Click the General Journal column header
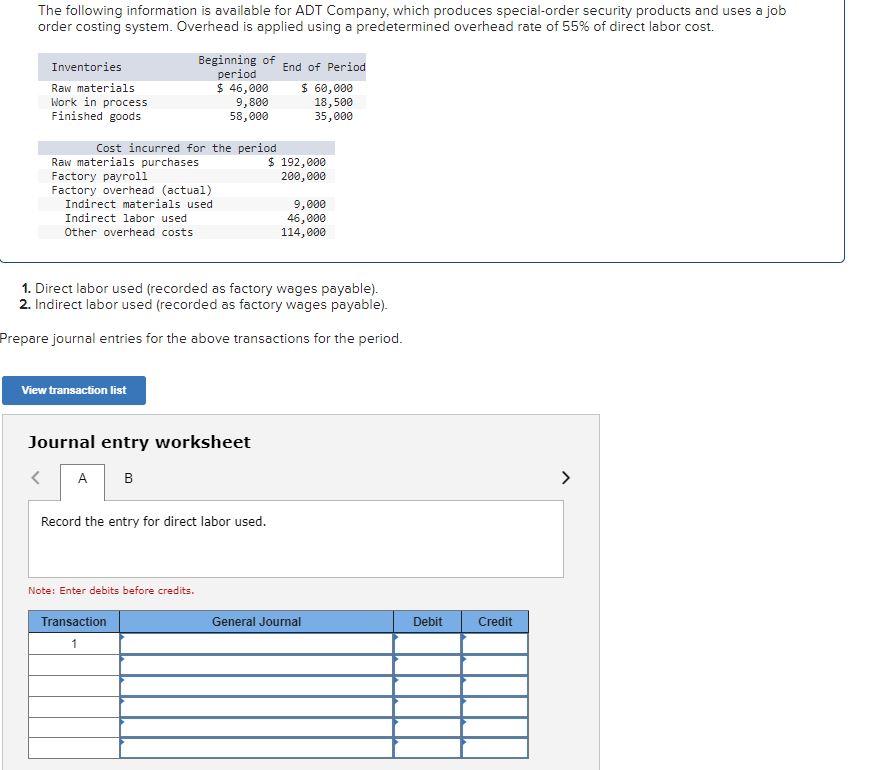 coord(255,621)
